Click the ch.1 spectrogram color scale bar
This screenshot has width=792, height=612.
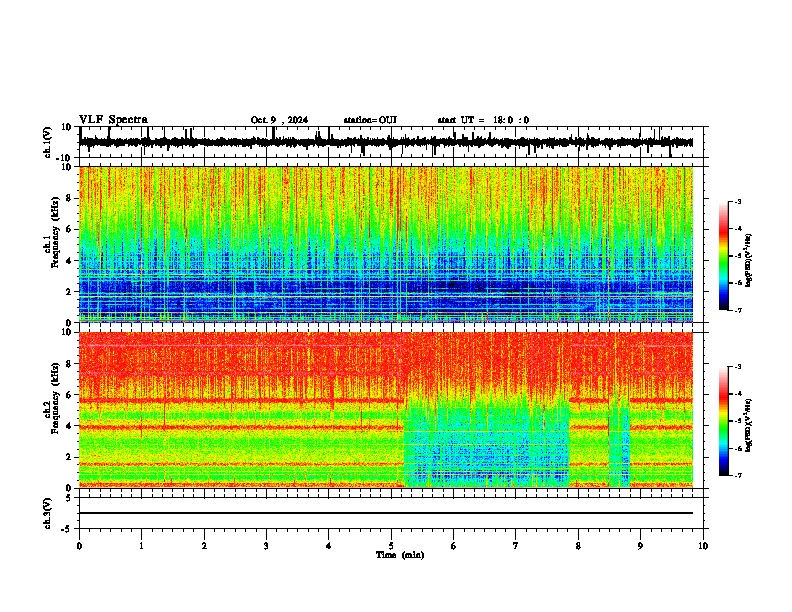[x=723, y=256]
